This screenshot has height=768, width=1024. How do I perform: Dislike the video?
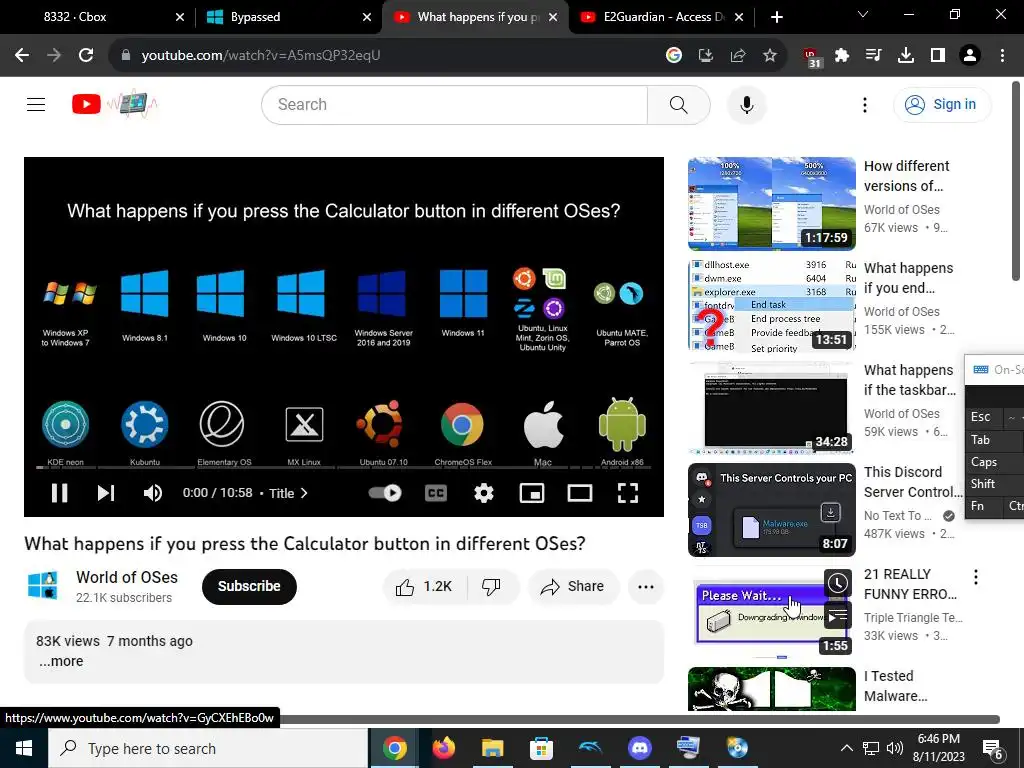492,586
